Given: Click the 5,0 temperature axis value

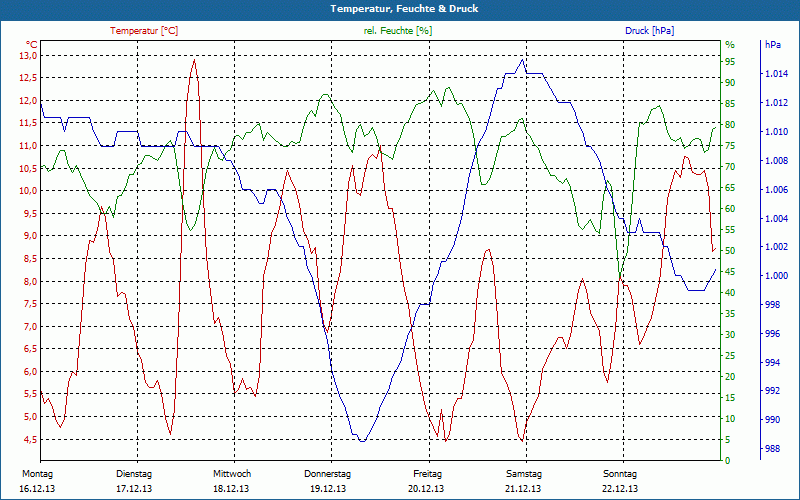Looking at the screenshot, I should [x=31, y=417].
